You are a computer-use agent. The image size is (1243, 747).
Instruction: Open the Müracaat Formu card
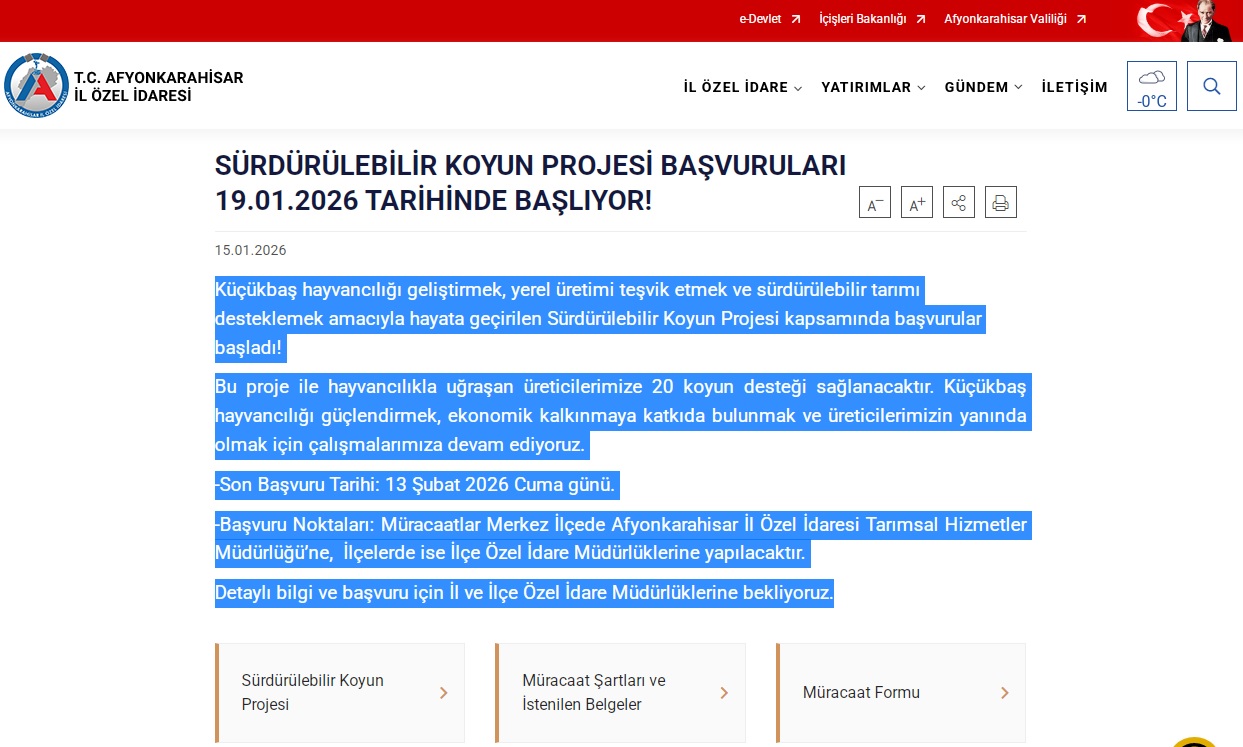901,692
